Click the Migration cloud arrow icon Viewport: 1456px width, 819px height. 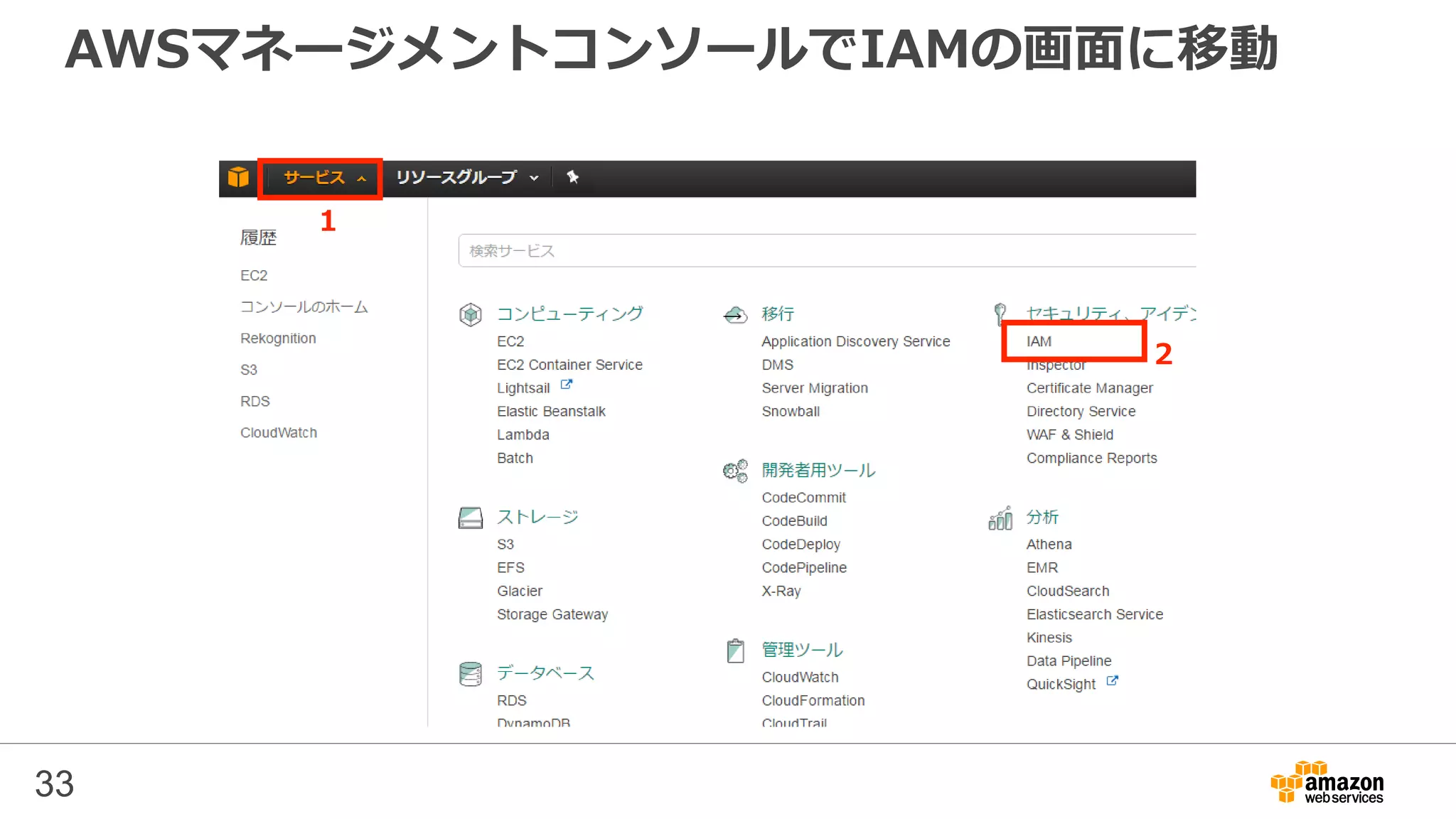point(735,314)
